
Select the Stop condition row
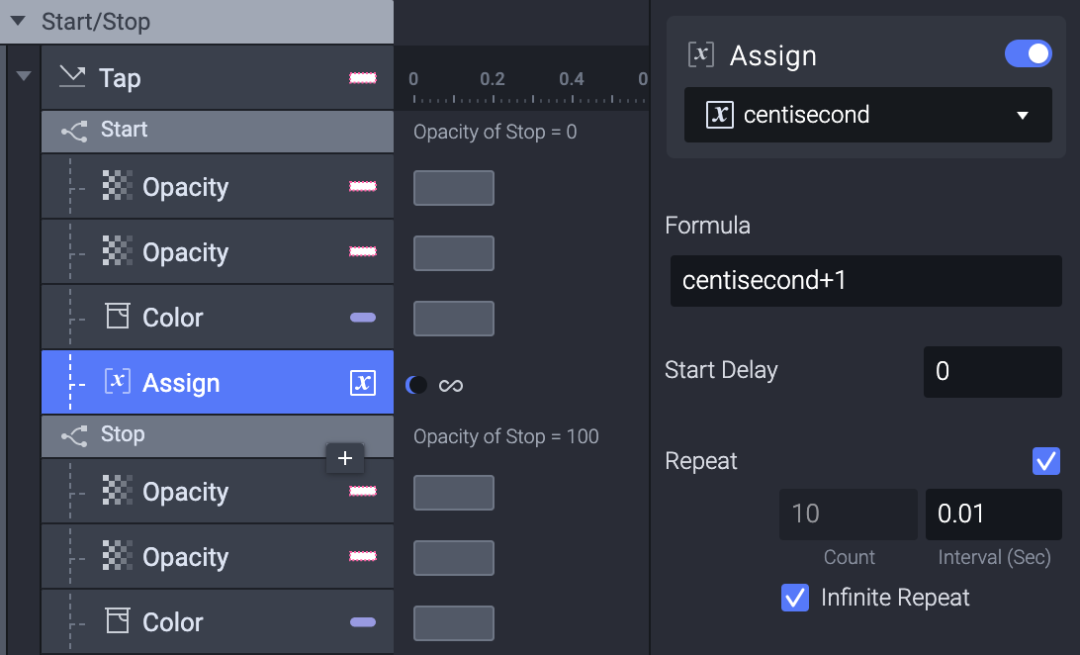(x=200, y=435)
